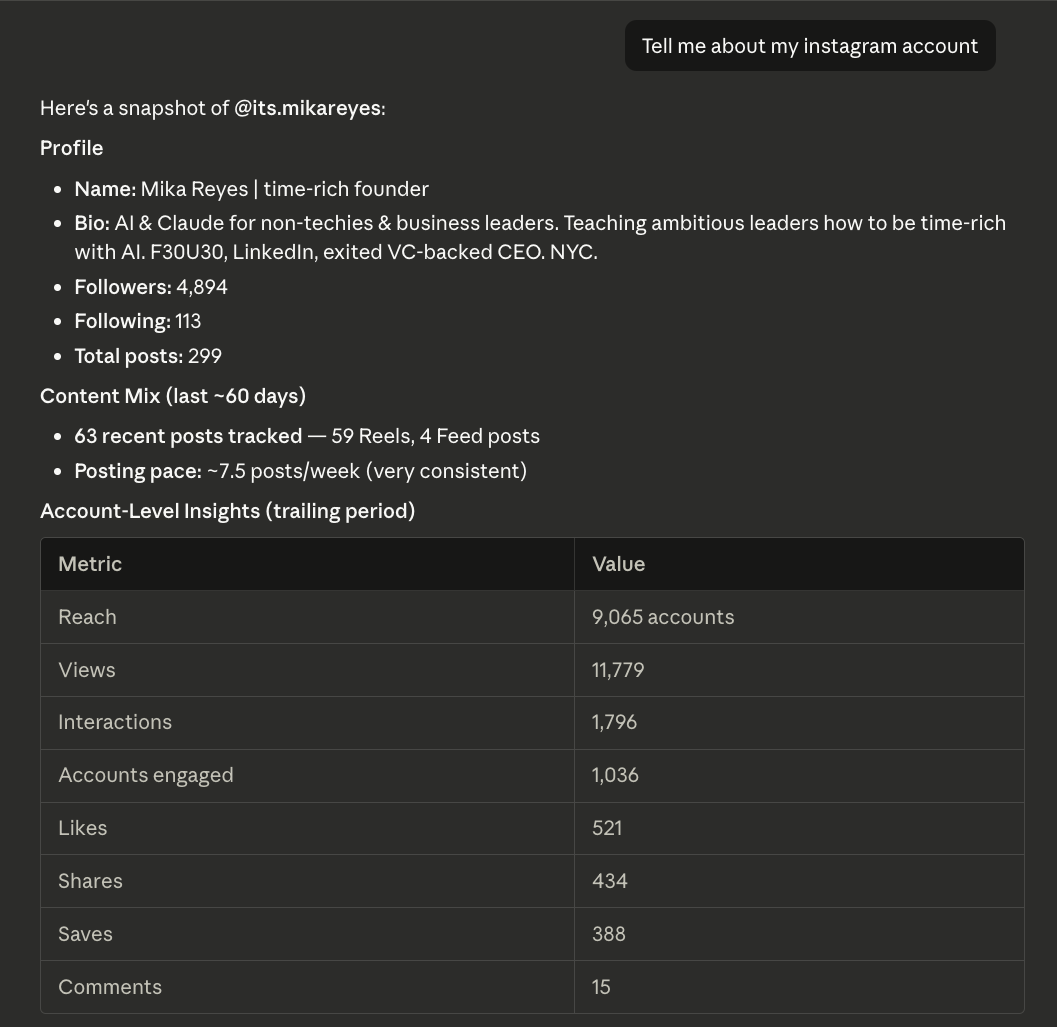Image resolution: width=1057 pixels, height=1027 pixels.
Task: Click the Reach row label
Action: click(x=87, y=617)
